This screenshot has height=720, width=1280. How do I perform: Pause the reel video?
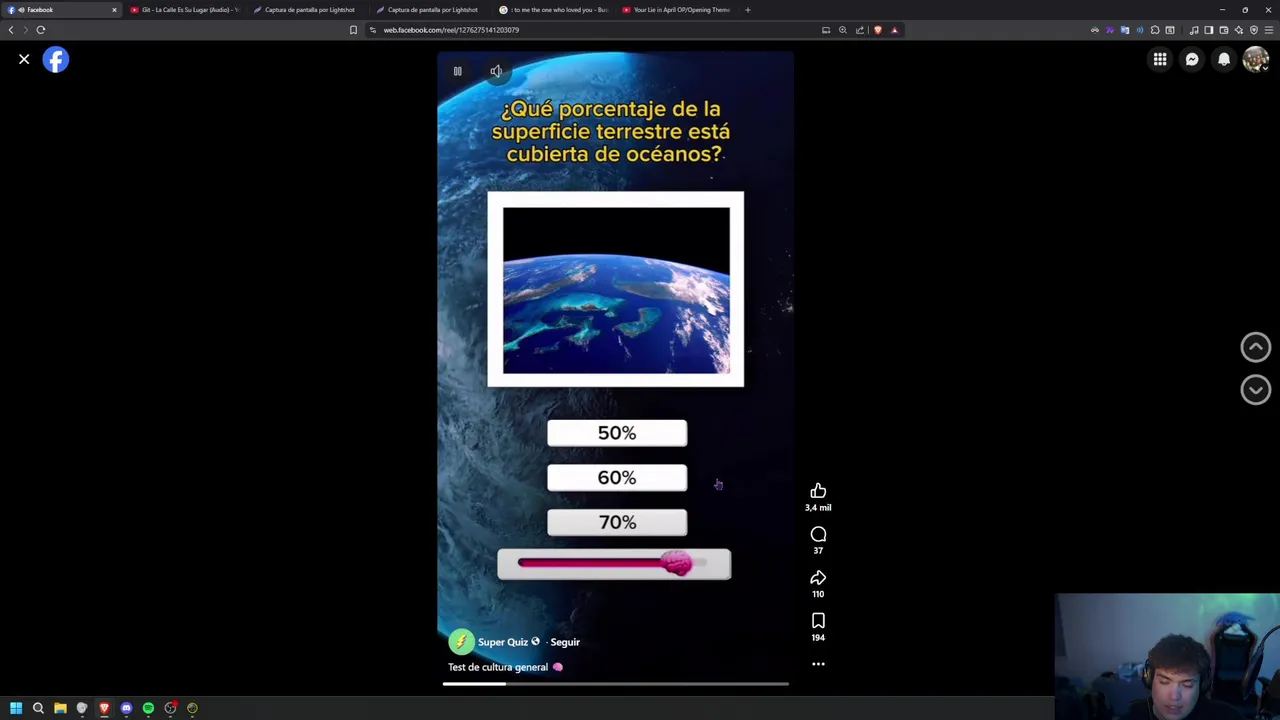457,71
